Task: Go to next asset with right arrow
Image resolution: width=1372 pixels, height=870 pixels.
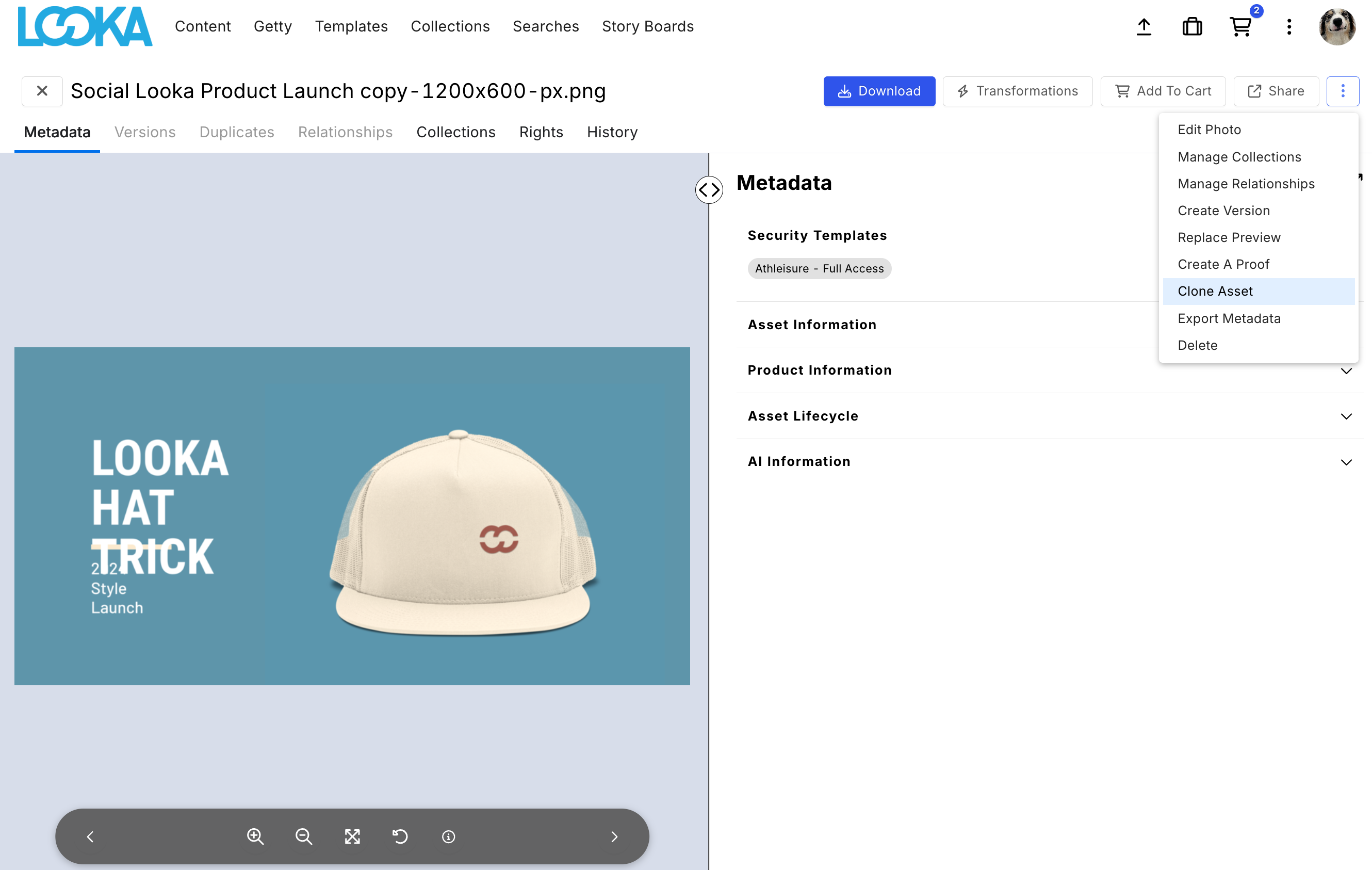Action: click(614, 836)
